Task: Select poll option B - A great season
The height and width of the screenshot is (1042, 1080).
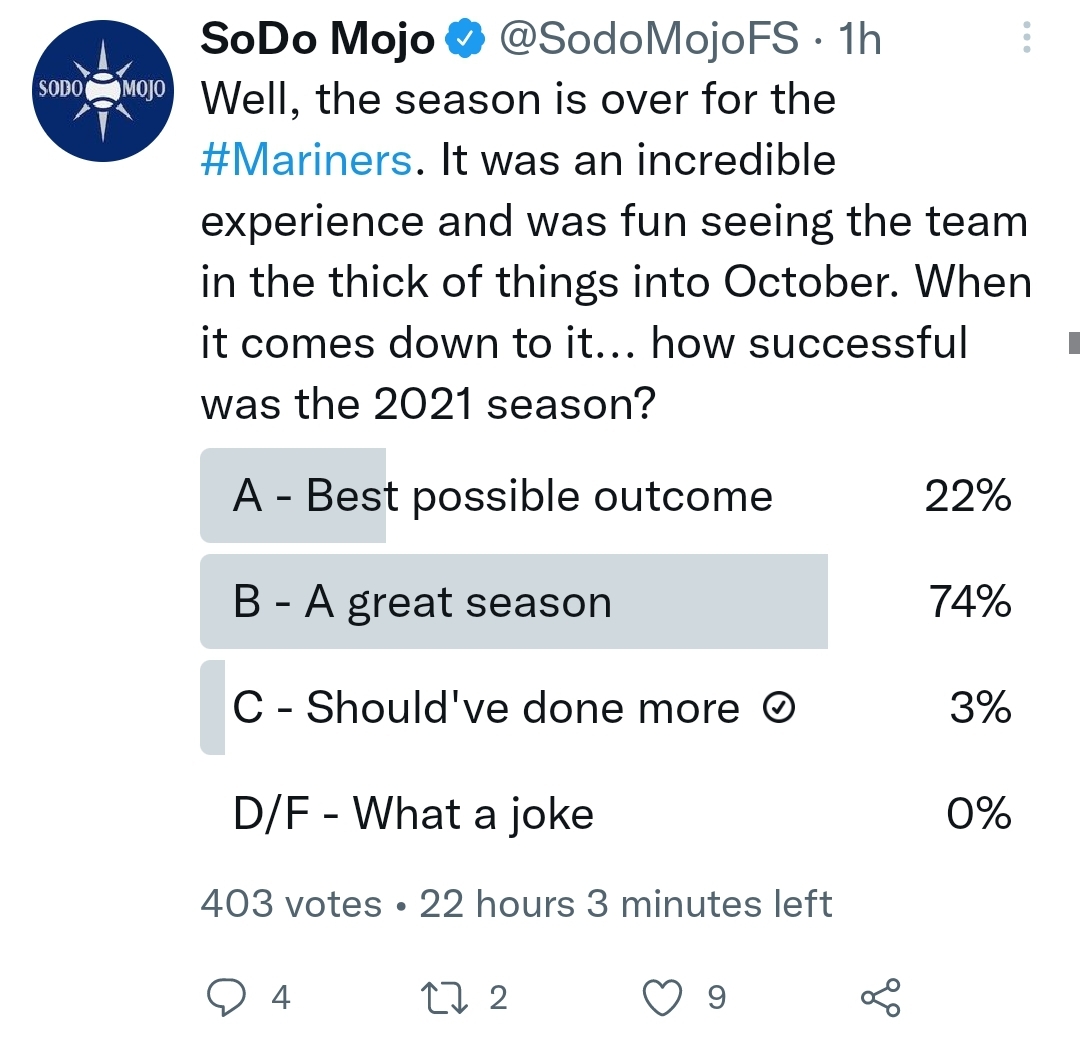Action: 421,602
